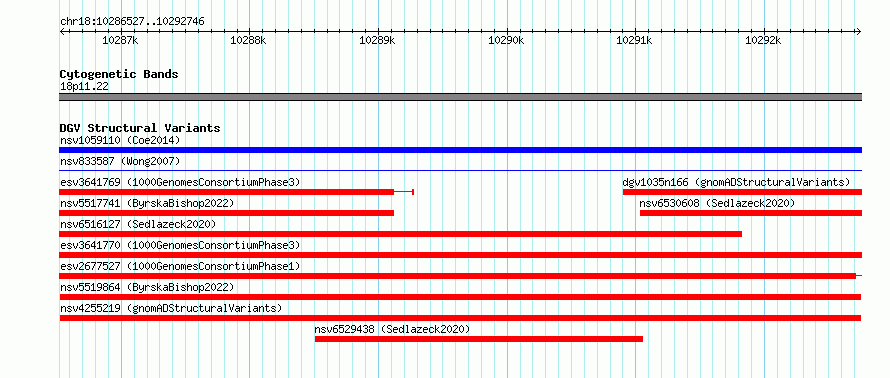Click the nsv5519864 (ByrskaBishop2022) label
The image size is (890, 378).
[x=147, y=287]
